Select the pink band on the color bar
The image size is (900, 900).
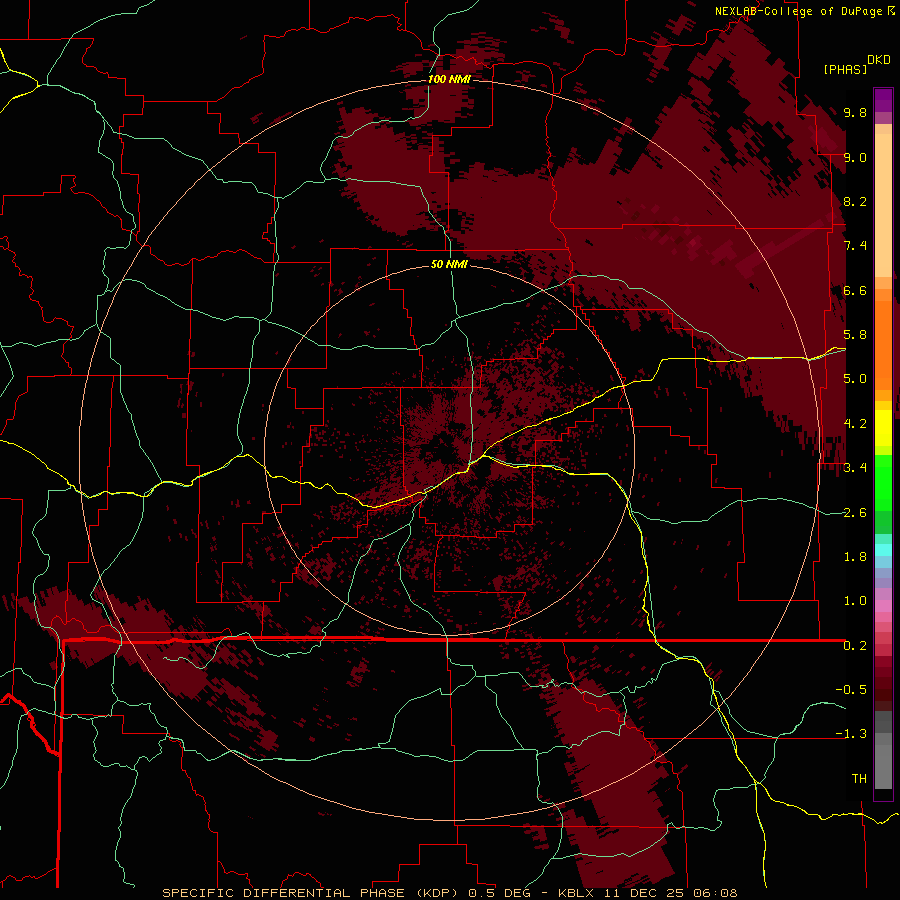tap(883, 606)
